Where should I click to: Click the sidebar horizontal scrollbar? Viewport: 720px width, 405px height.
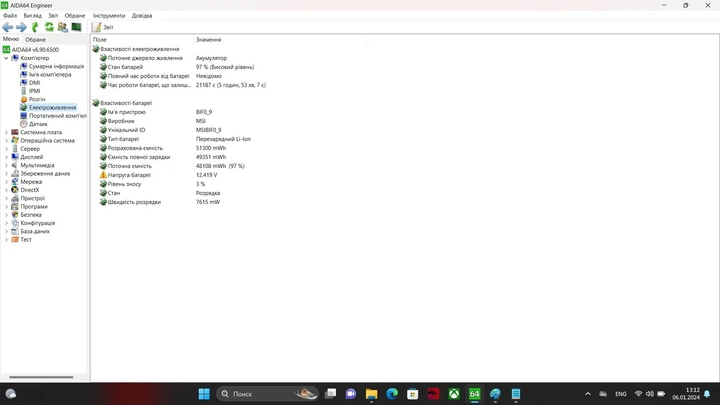click(x=41, y=377)
